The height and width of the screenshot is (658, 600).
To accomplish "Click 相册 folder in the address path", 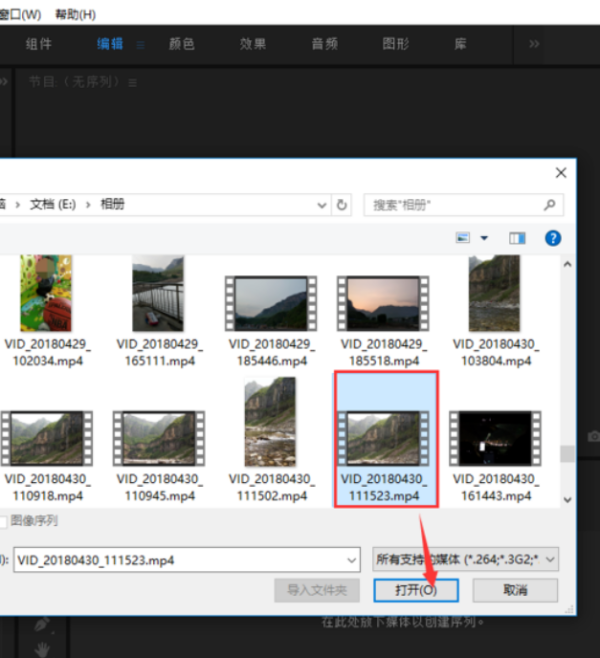I will pyautogui.click(x=112, y=204).
